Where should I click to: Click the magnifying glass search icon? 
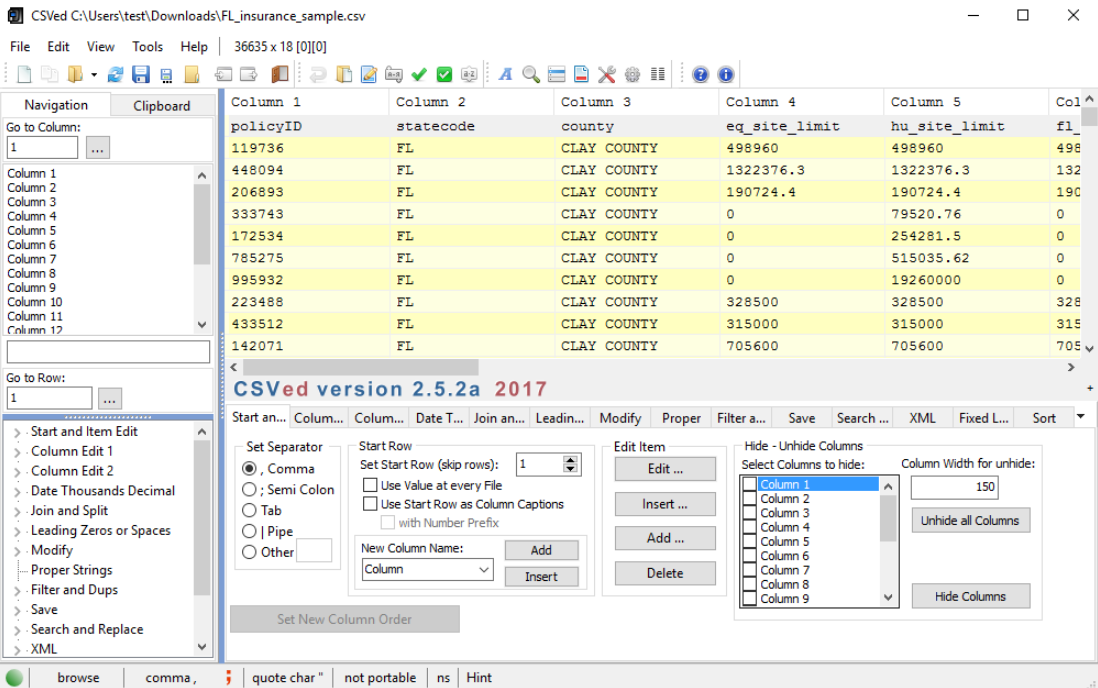pyautogui.click(x=531, y=75)
